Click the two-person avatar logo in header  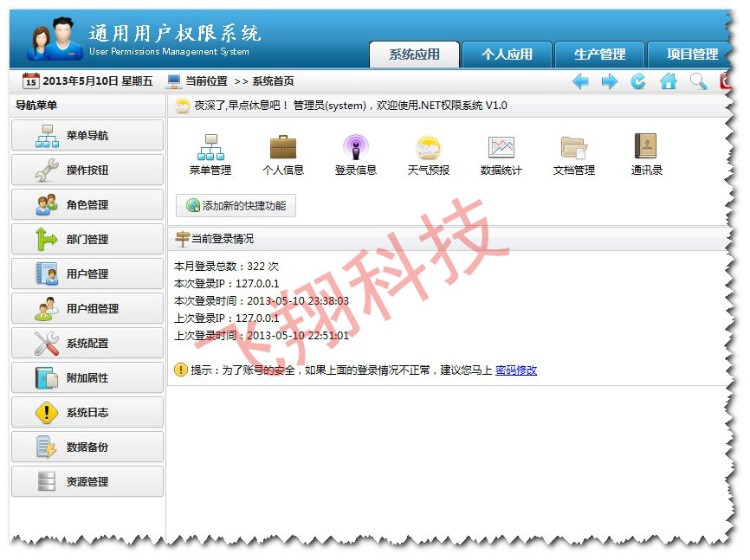point(55,40)
